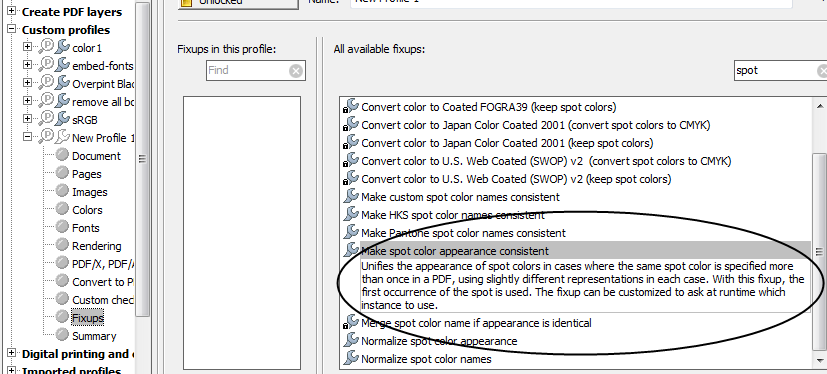Viewport: 827px width, 374px height.
Task: Click locked wrench icon for Coated FOGRA39 fixup
Action: point(350,106)
